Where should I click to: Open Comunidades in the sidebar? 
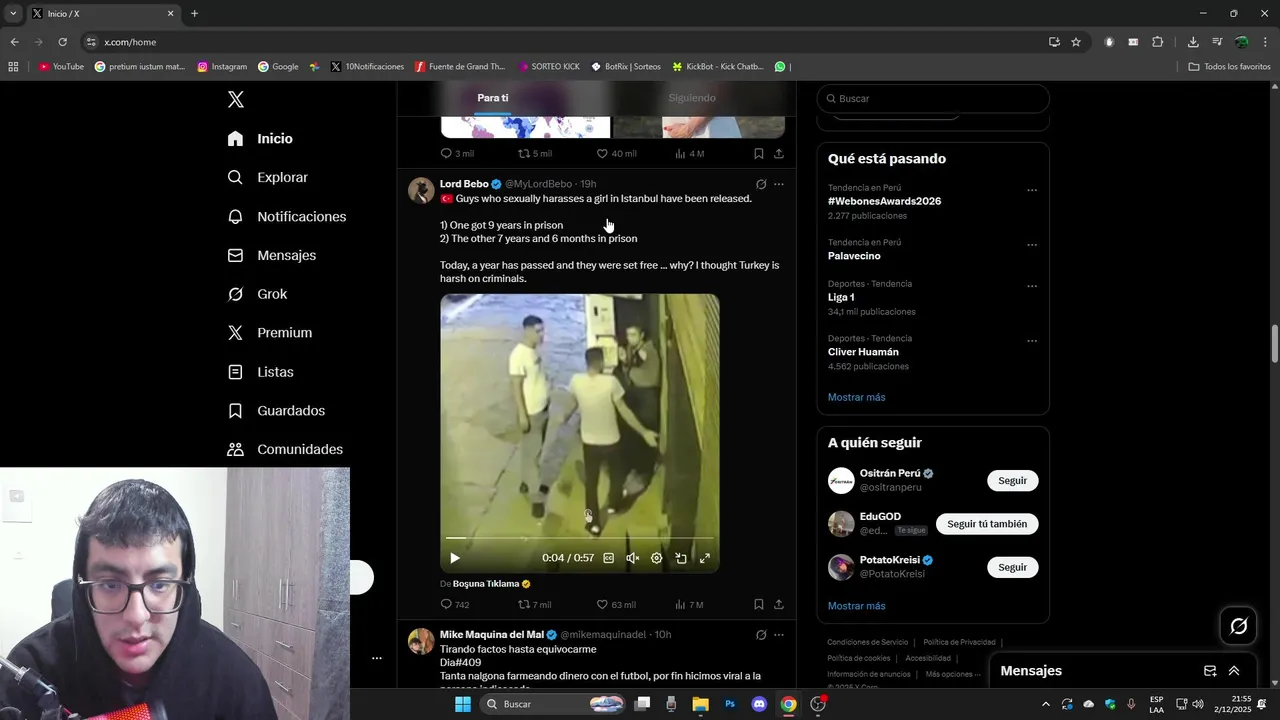pos(285,450)
